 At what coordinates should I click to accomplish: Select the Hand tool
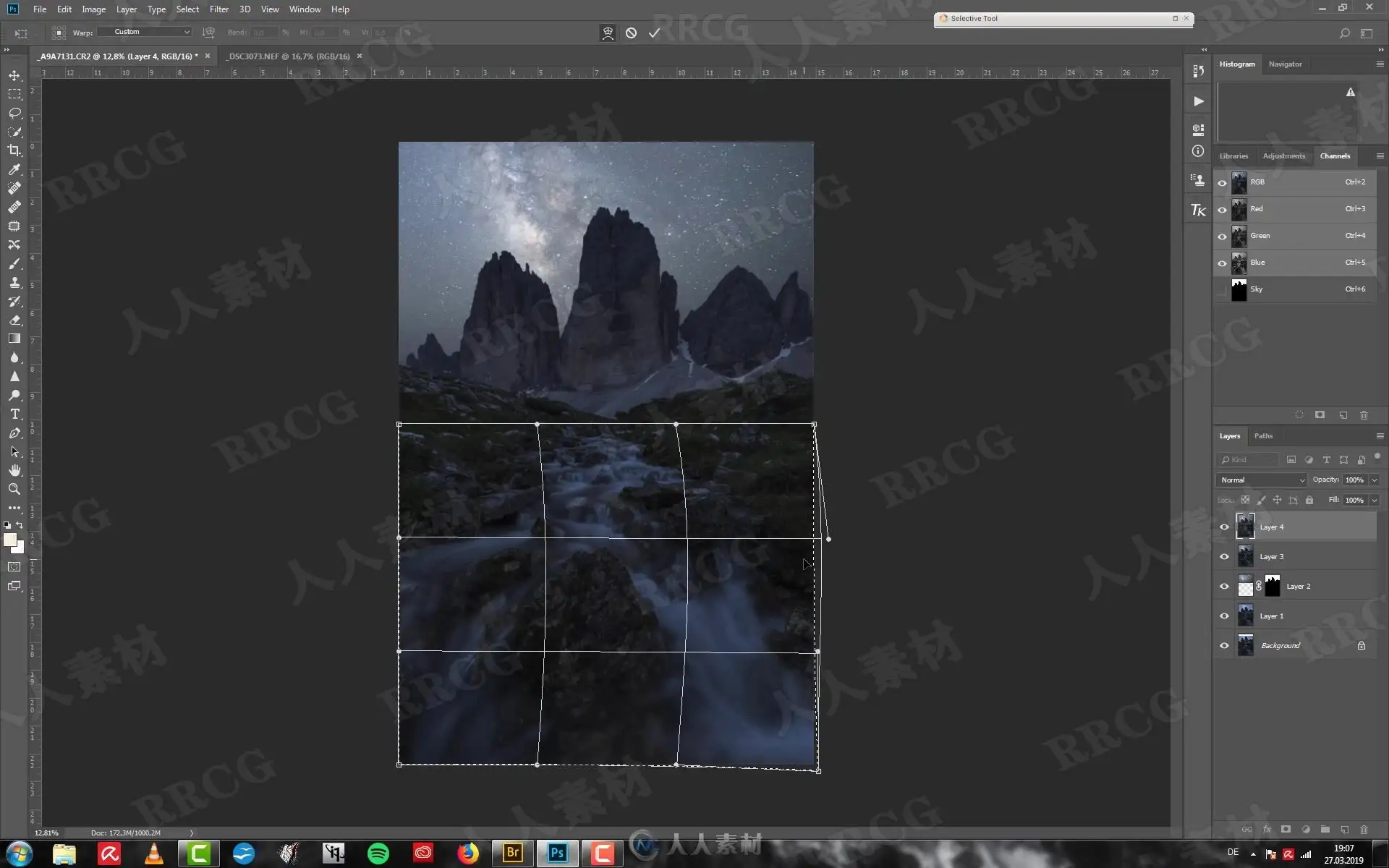point(14,470)
